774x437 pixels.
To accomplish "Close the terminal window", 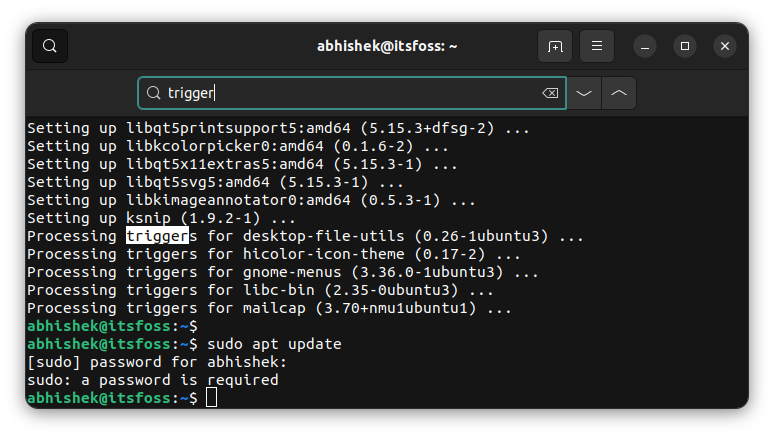I will point(725,46).
